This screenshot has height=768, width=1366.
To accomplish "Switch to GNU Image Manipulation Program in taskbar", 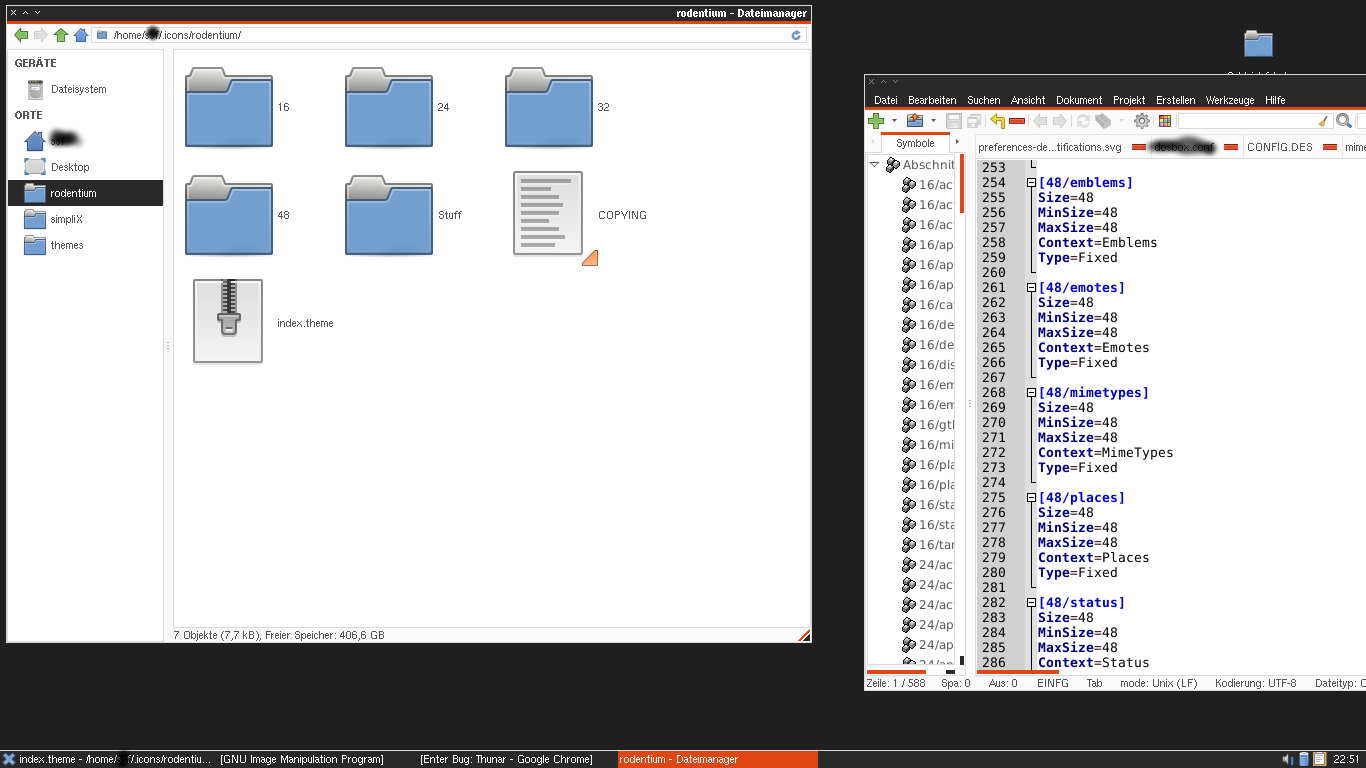I will 302,759.
